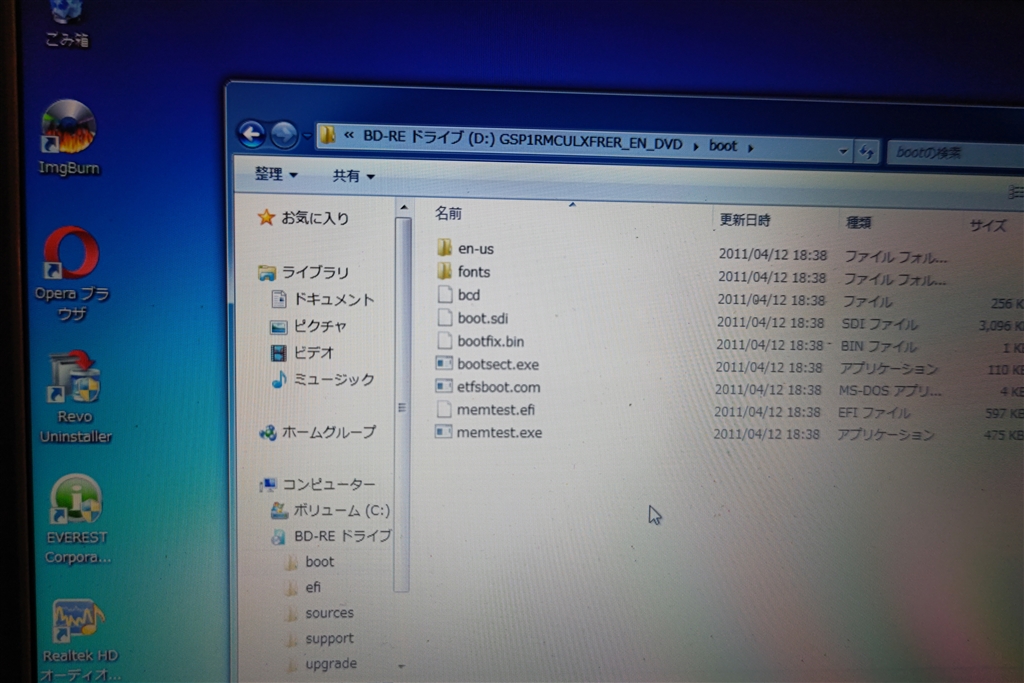The height and width of the screenshot is (683, 1024).
Task: Click the Favorites star (お気に入り) icon
Action: (x=266, y=217)
